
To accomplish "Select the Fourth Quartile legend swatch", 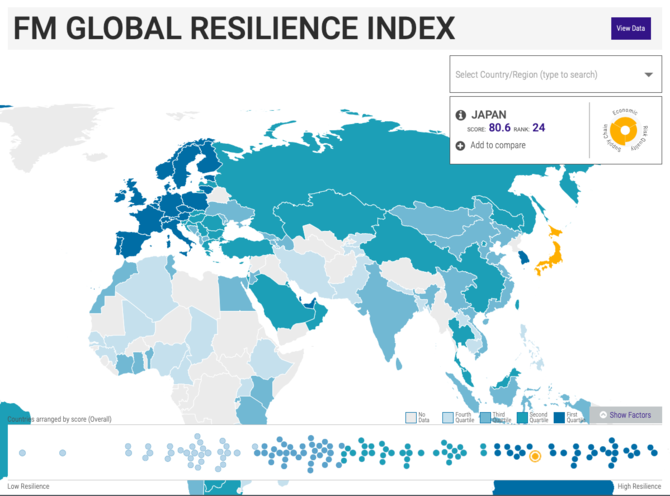I will coord(447,417).
